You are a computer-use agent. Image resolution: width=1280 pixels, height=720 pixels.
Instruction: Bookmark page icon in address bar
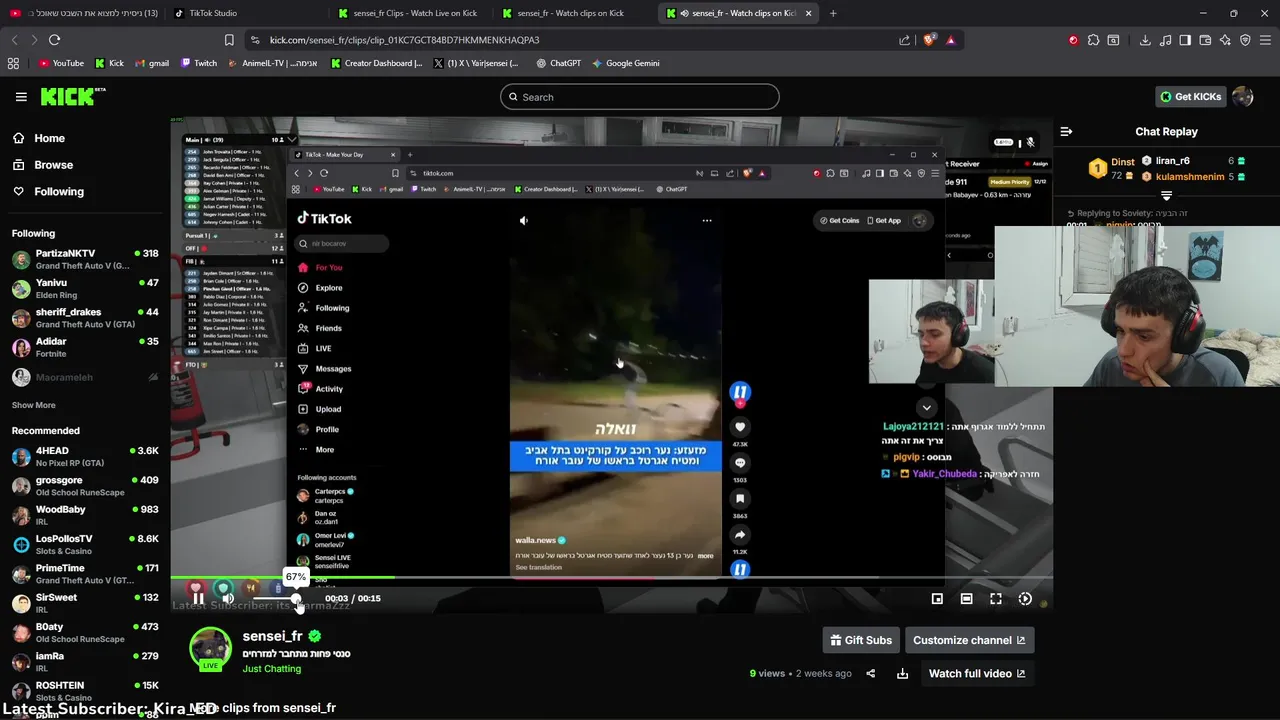coord(229,40)
